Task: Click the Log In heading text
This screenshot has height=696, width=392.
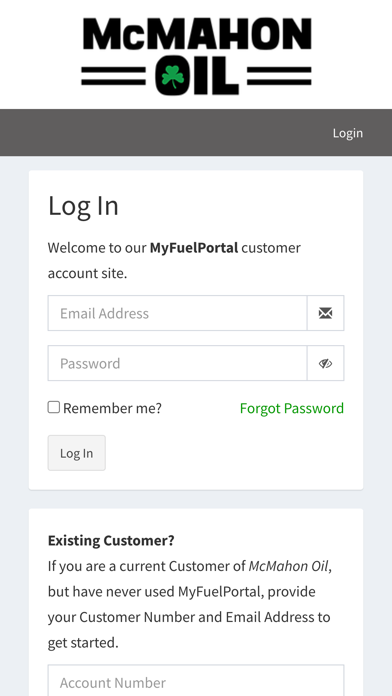Action: [83, 206]
